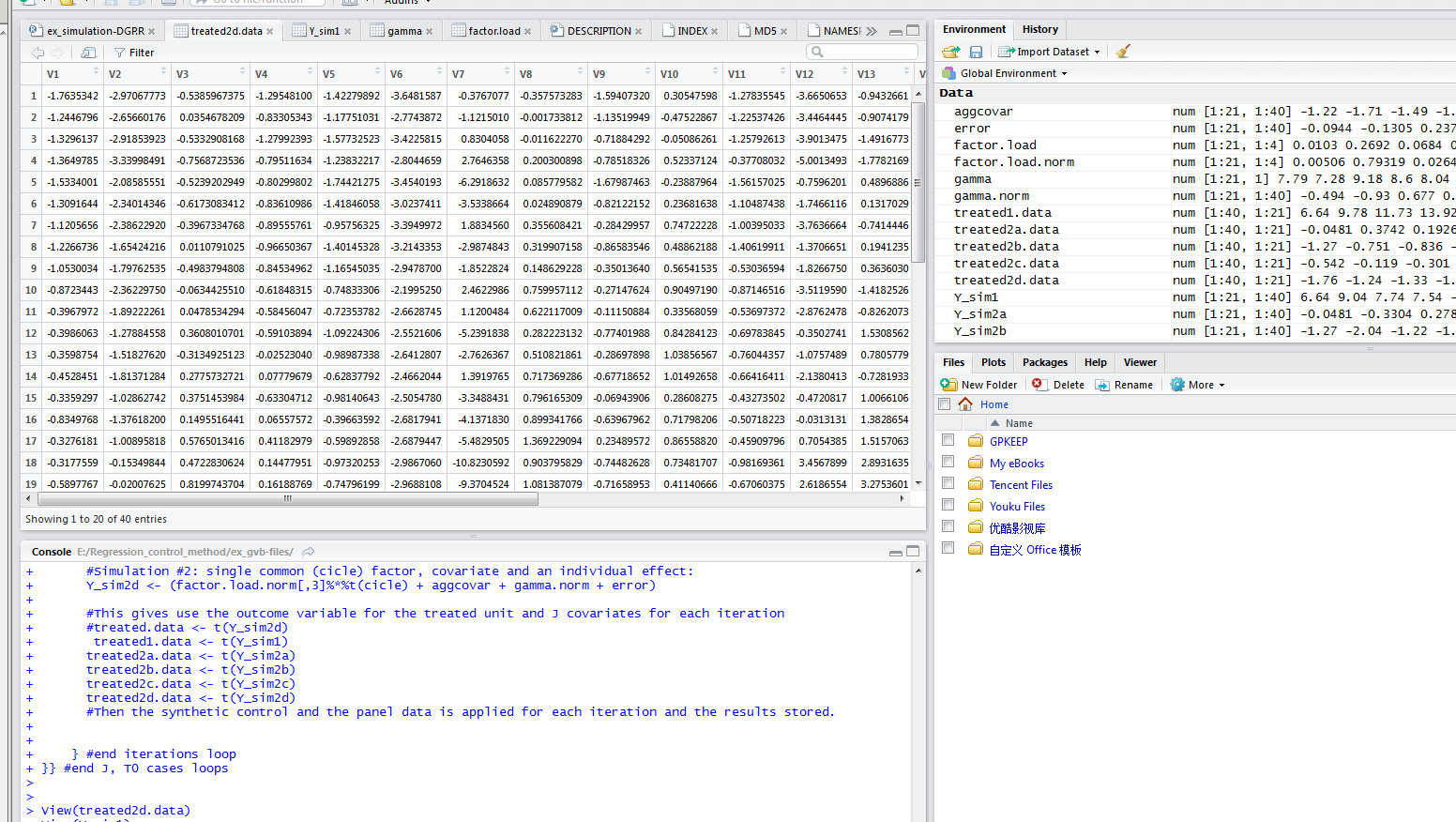Click the Home house icon in Files
Screen dimensions: 1456x822
965,404
